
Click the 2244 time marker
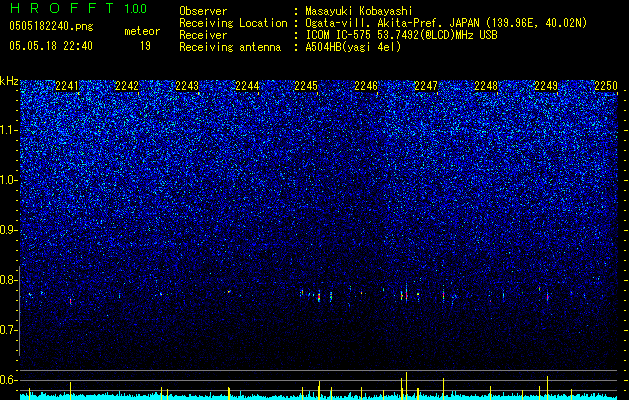tap(247, 86)
